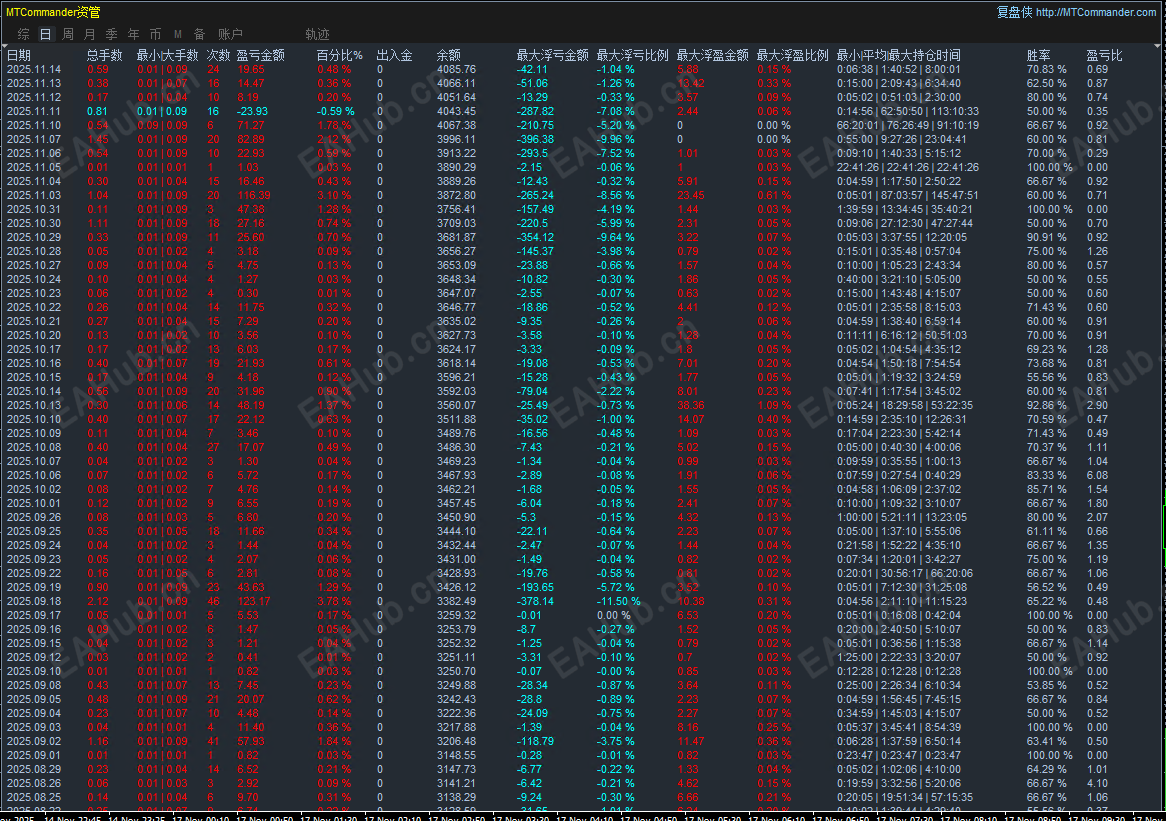Click win rate 90.91 %
Viewport: 1166px width, 821px height.
pos(1046,237)
